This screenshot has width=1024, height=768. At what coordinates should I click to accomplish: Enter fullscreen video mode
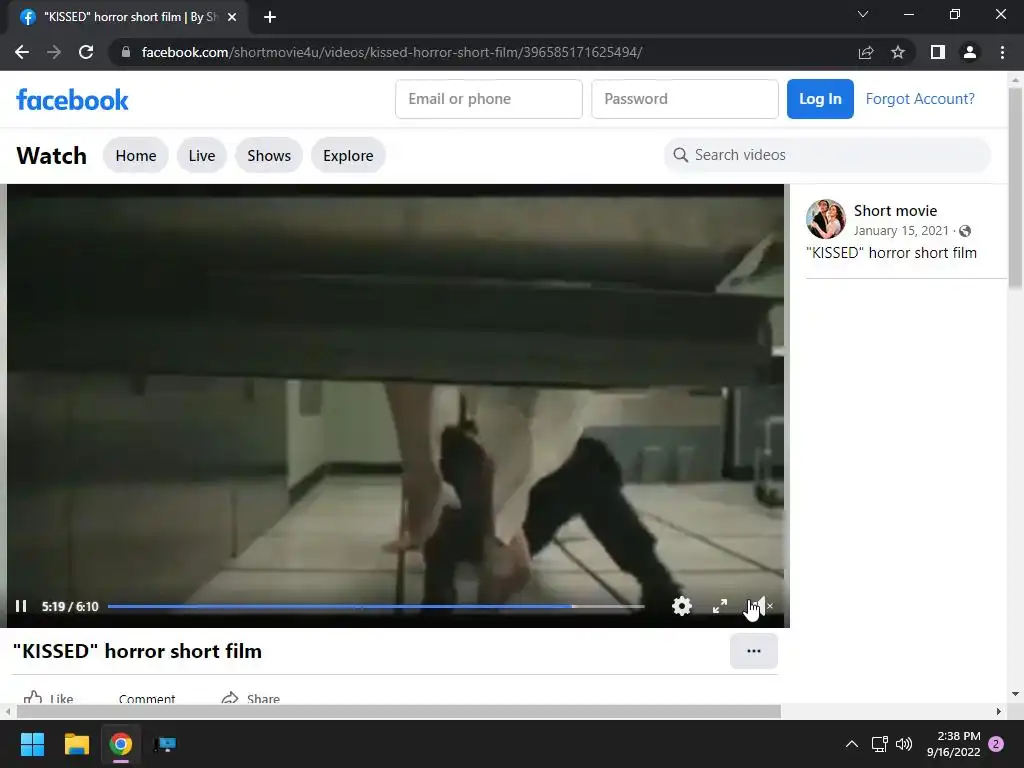coord(720,606)
